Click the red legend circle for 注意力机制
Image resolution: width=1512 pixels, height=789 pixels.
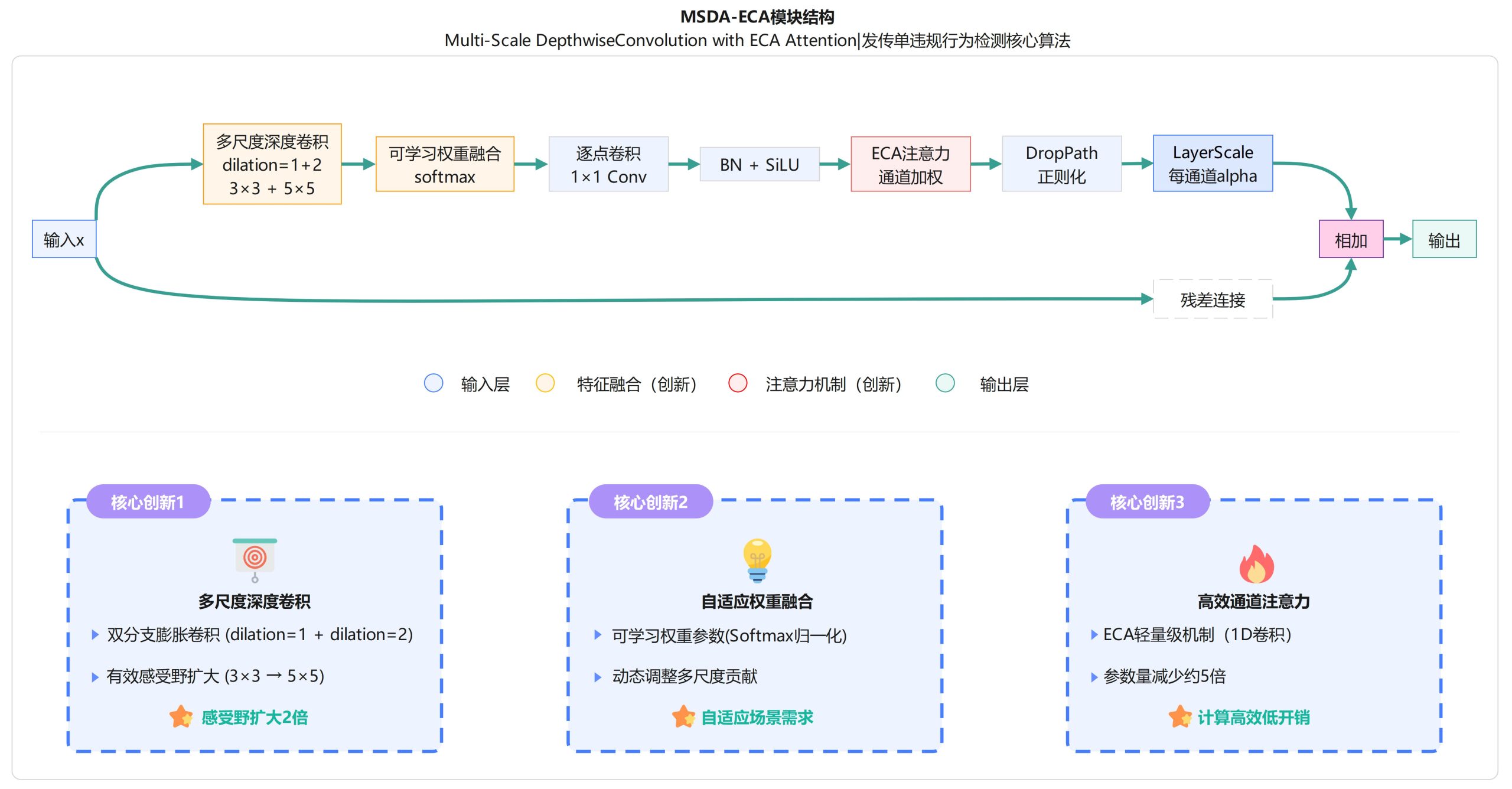(738, 383)
